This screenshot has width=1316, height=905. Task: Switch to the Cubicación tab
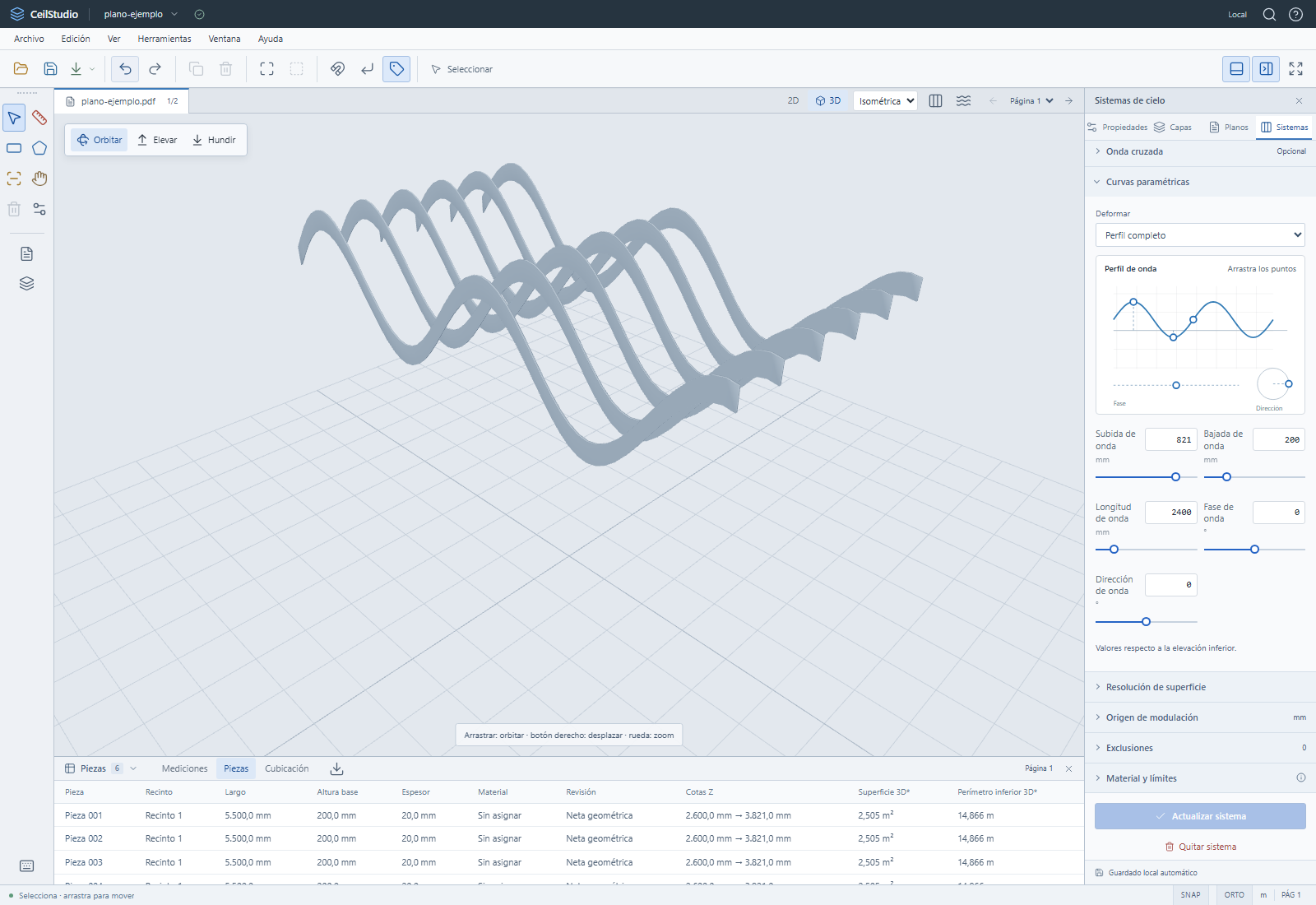287,768
